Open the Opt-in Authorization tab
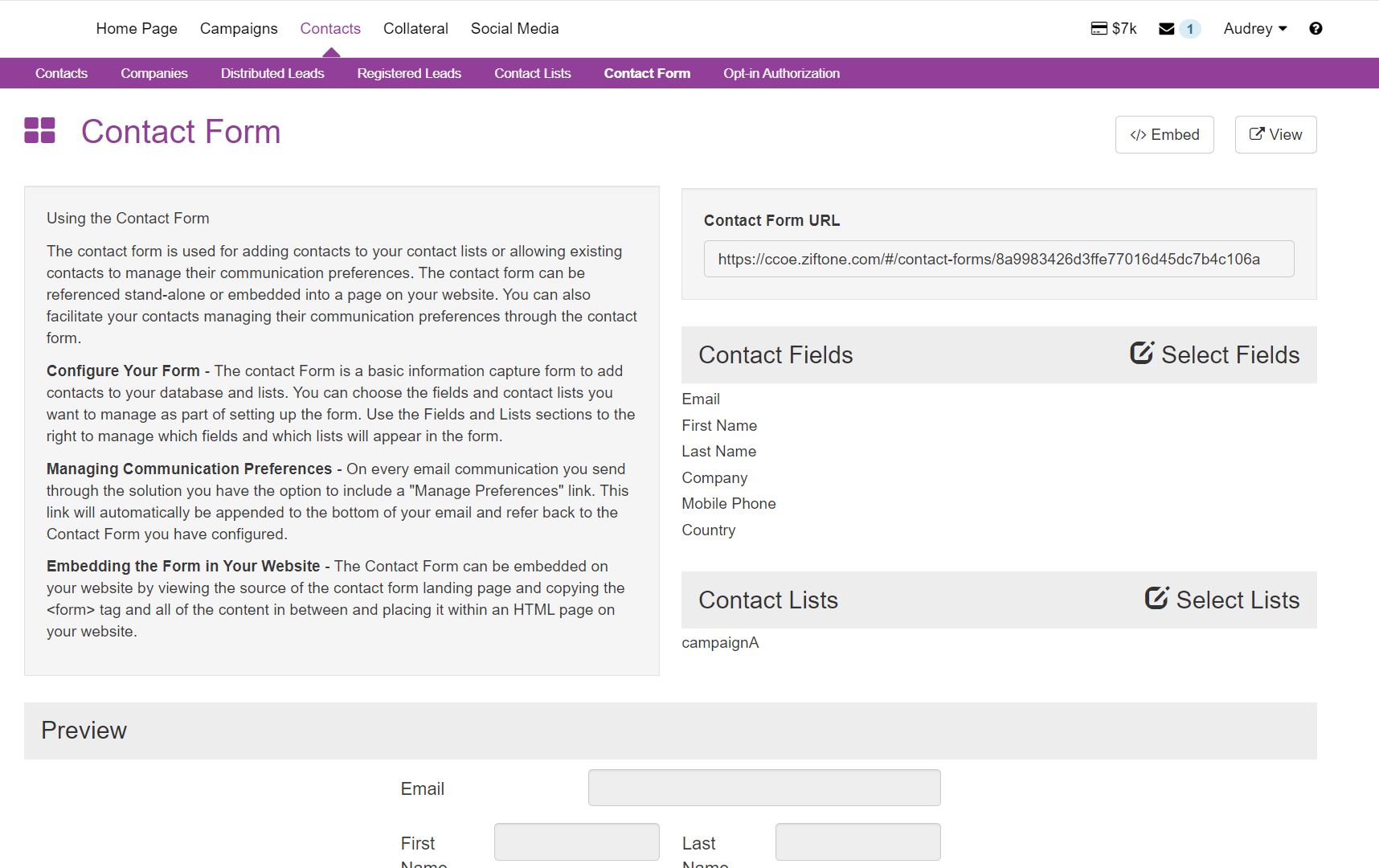 [x=780, y=73]
